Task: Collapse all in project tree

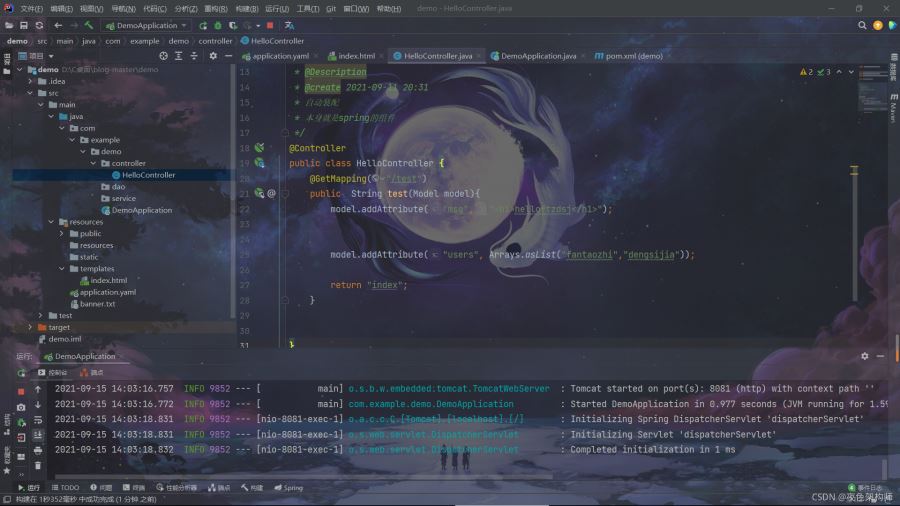Action: coord(194,56)
